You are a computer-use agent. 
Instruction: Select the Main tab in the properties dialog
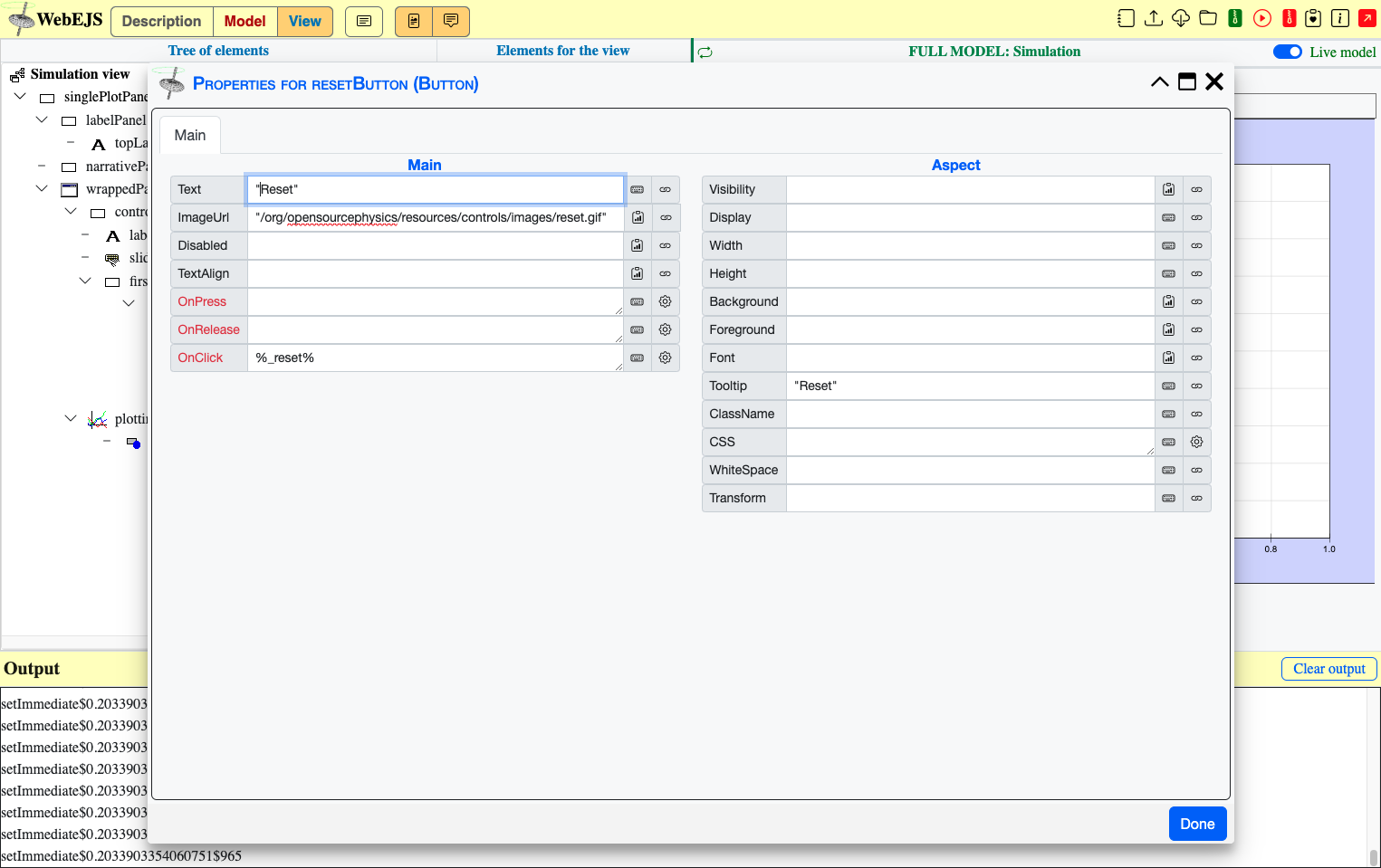coord(190,135)
